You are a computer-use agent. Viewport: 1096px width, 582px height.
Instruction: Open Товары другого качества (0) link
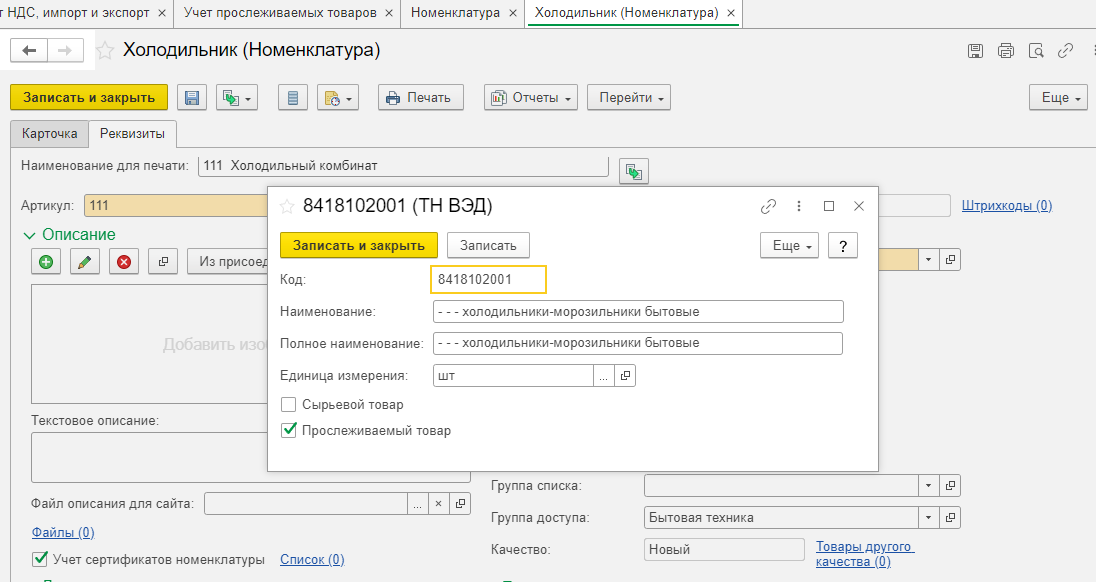(865, 554)
